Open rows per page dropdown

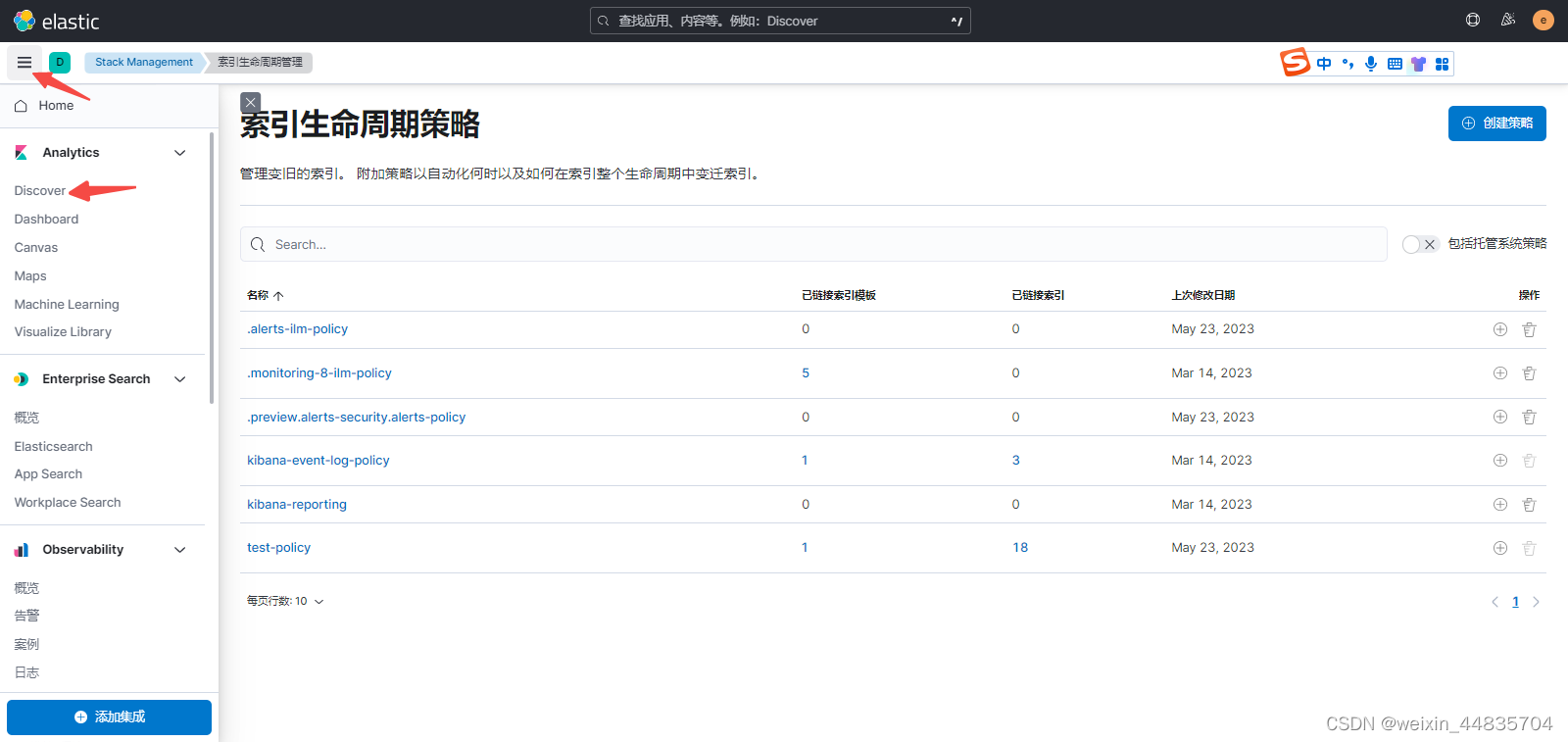(x=285, y=601)
